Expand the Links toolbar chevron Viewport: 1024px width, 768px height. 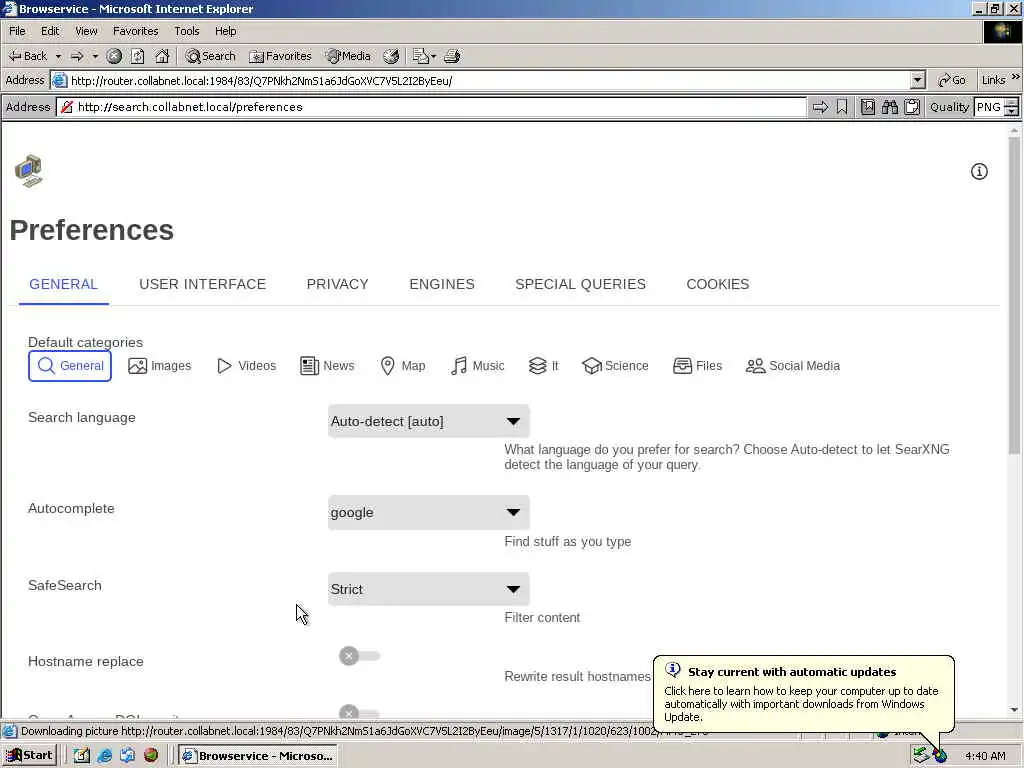click(1016, 77)
